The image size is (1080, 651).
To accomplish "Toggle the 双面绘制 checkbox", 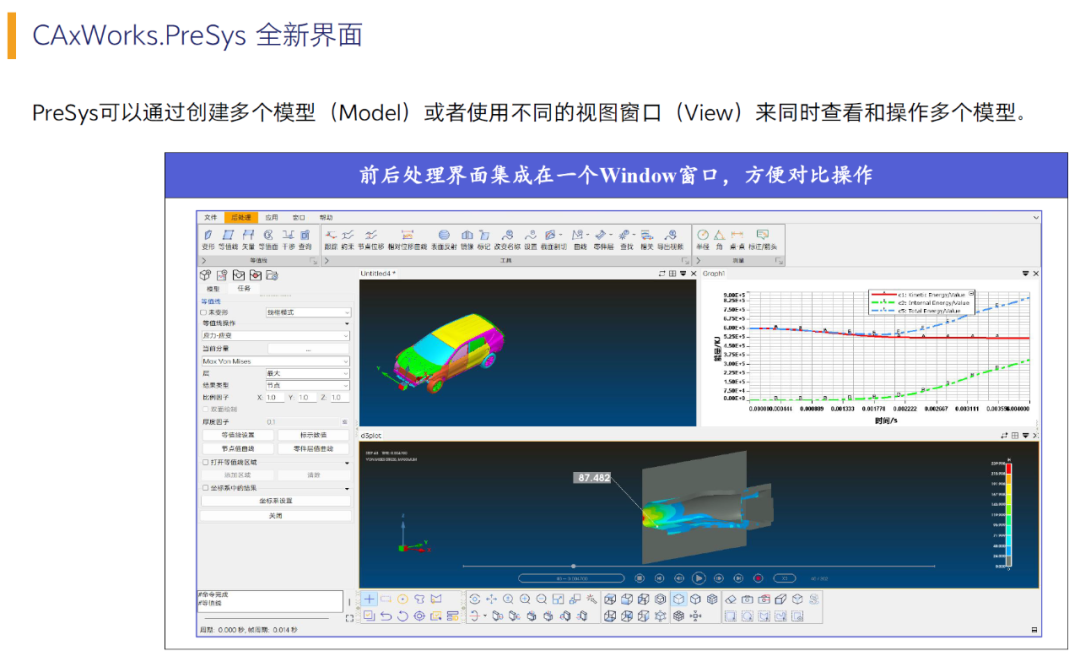I will [205, 409].
